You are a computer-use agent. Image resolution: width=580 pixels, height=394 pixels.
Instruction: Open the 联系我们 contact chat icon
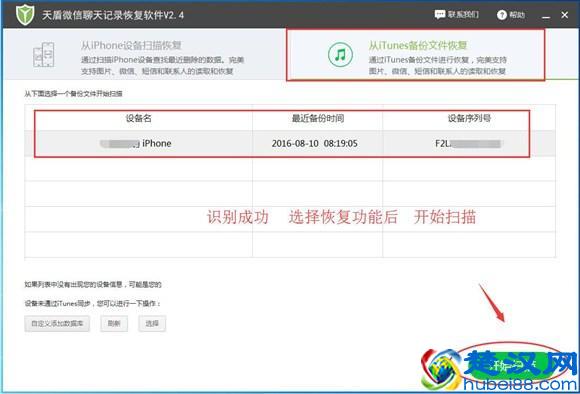(x=440, y=14)
